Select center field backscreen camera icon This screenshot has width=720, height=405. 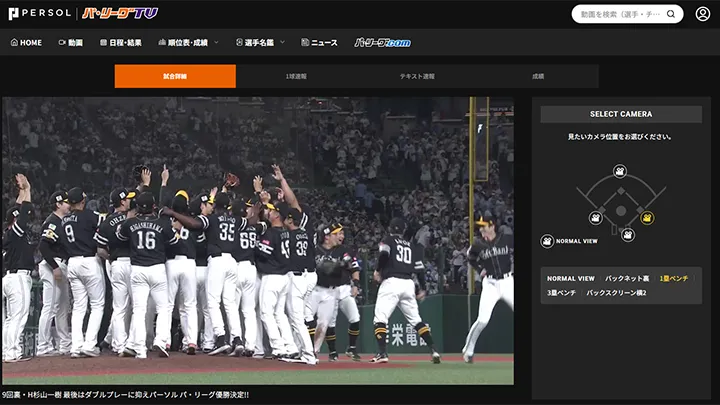coord(620,171)
